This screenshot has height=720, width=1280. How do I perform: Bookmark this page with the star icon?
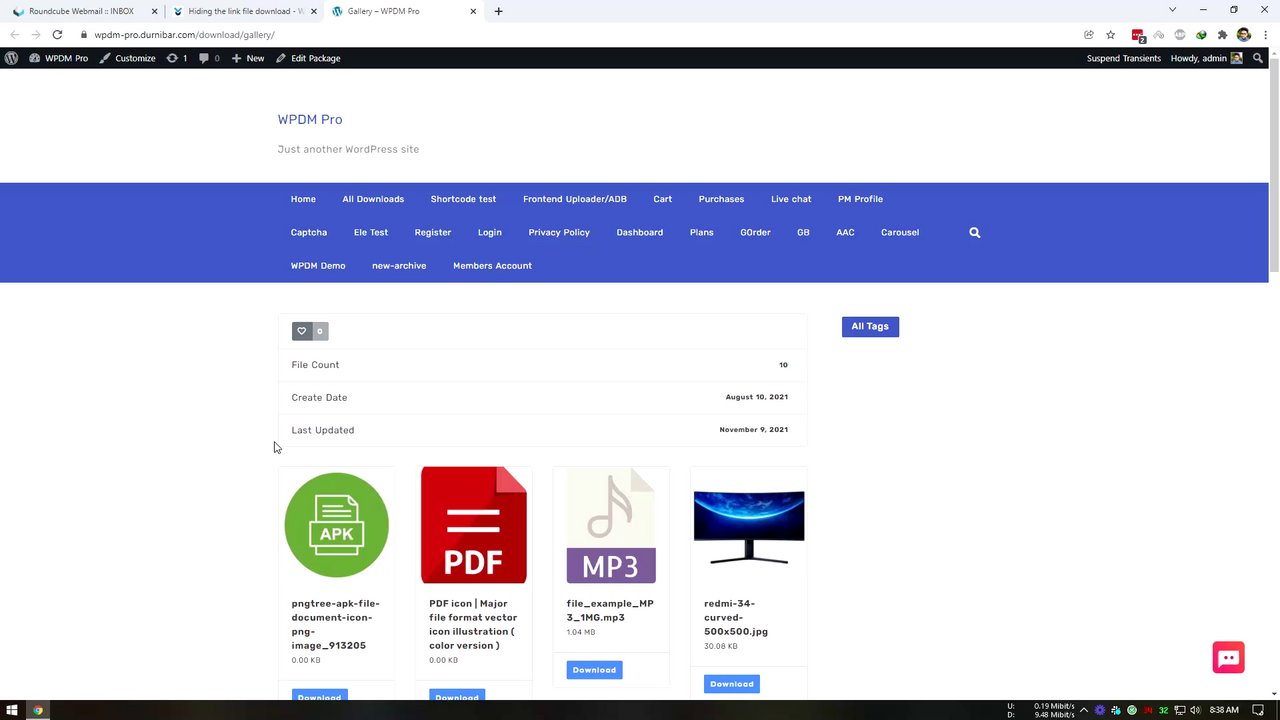(x=1110, y=35)
